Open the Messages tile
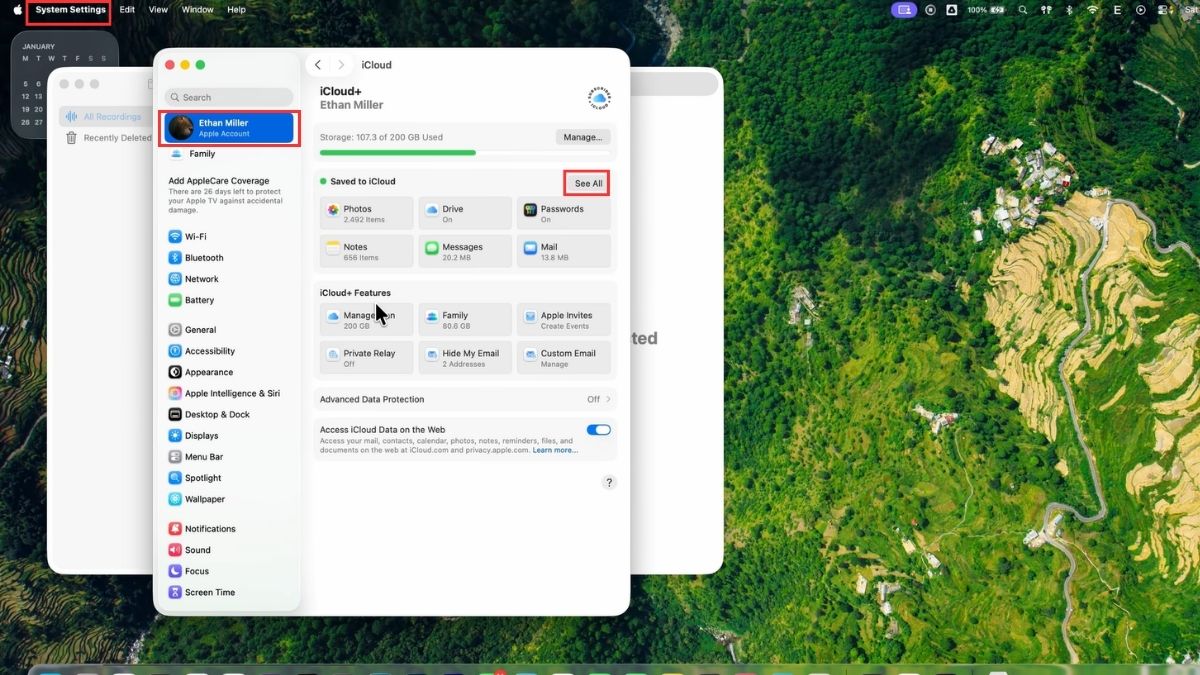This screenshot has height=675, width=1200. tap(465, 251)
